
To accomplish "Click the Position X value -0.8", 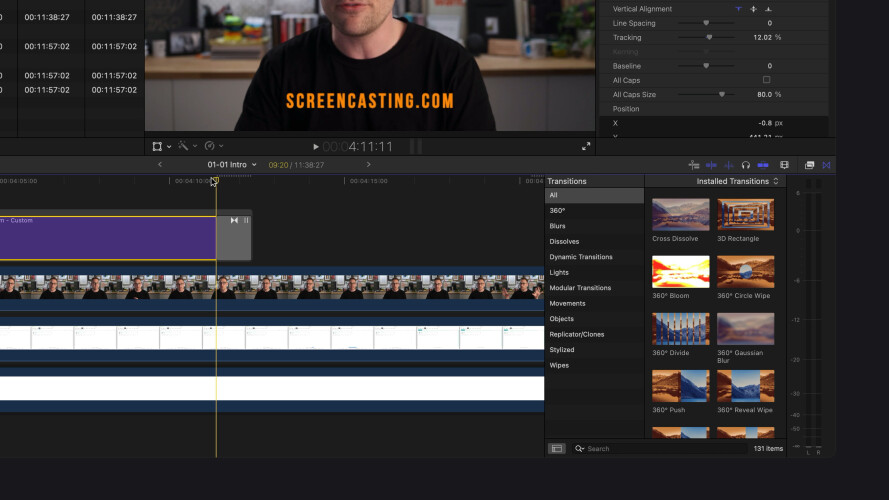I will pyautogui.click(x=765, y=123).
